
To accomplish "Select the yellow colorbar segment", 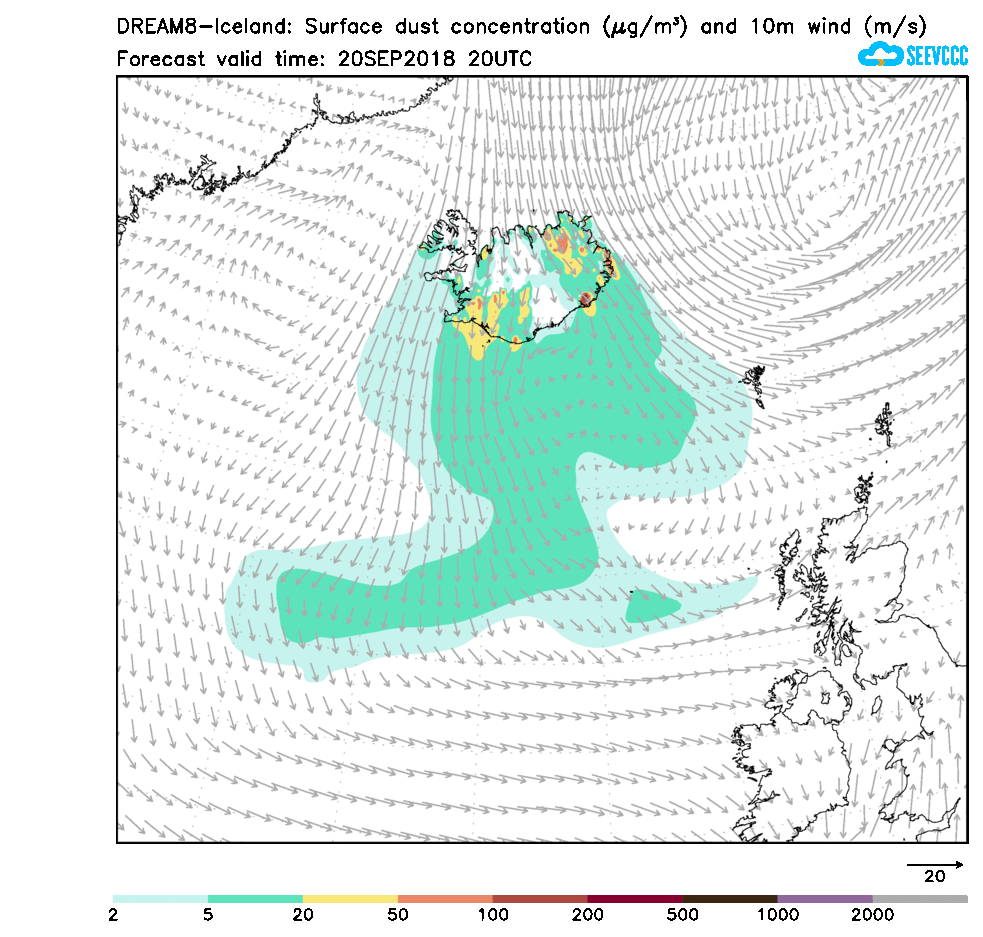I will tap(350, 899).
